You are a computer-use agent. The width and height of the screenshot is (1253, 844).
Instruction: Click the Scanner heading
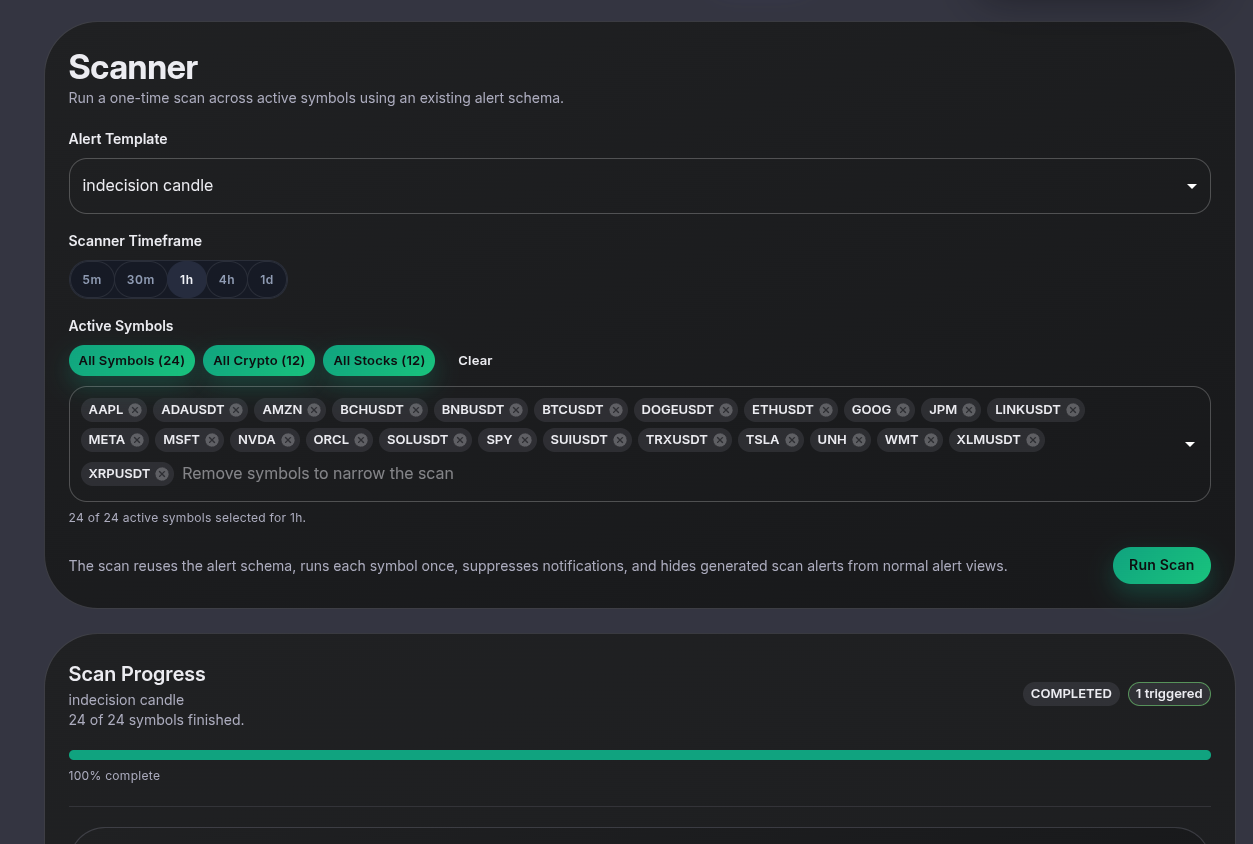(x=133, y=67)
